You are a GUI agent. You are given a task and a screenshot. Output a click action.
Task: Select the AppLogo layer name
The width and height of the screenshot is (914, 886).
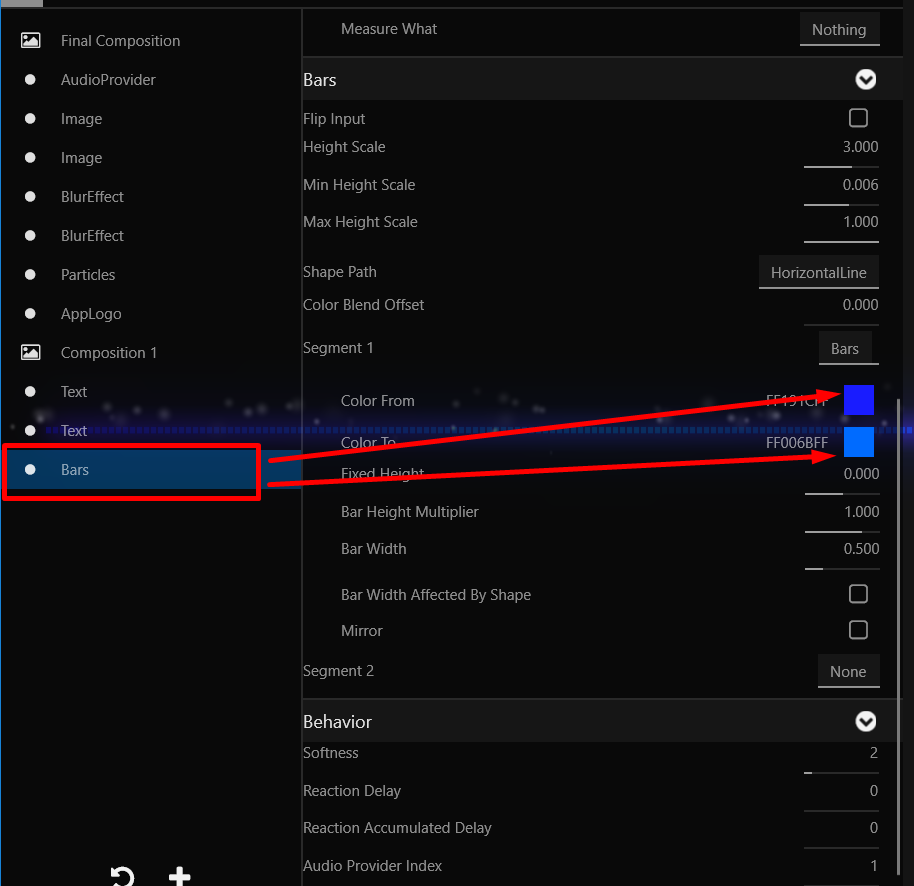coord(91,314)
